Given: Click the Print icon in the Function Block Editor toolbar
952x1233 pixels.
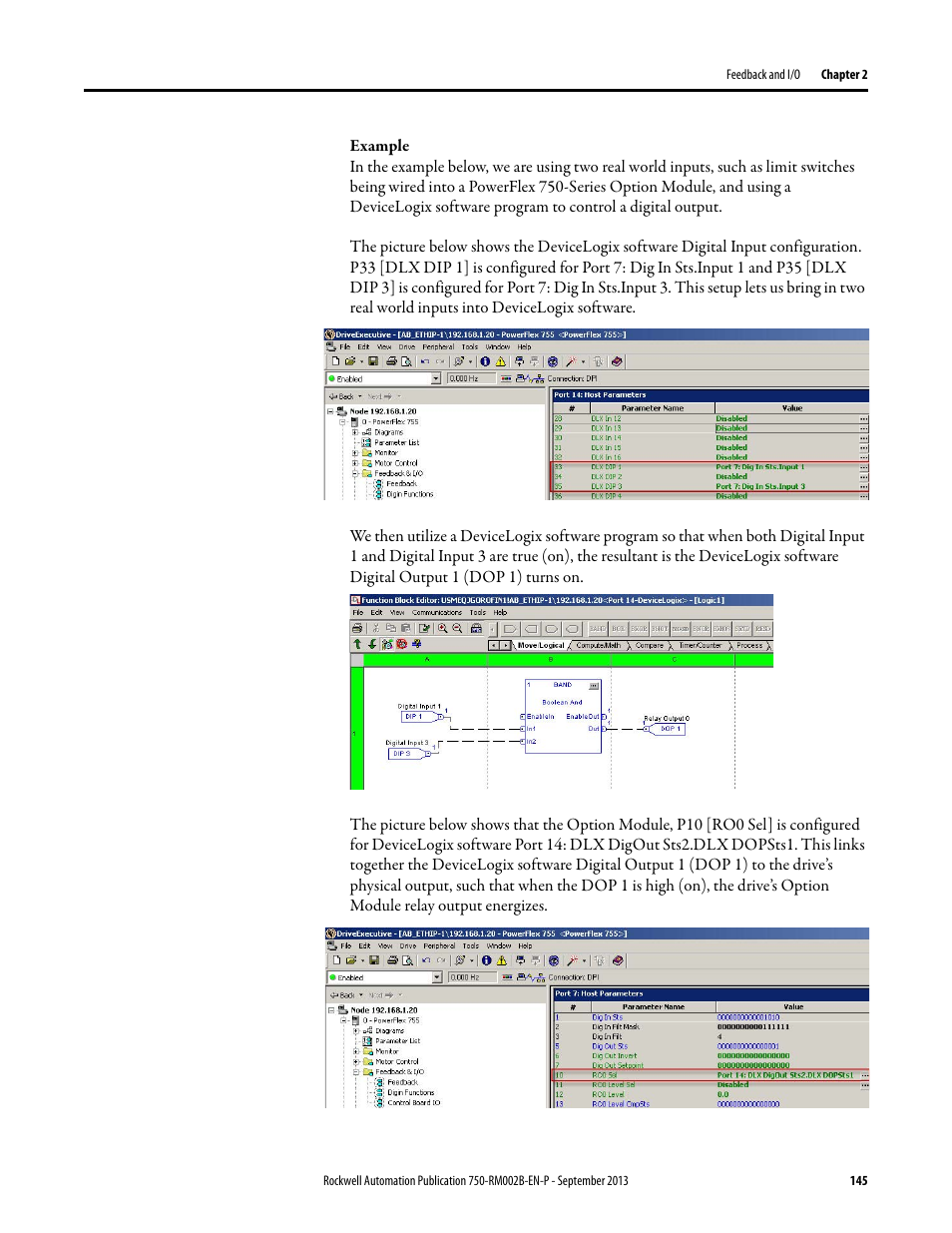Looking at the screenshot, I should (357, 628).
